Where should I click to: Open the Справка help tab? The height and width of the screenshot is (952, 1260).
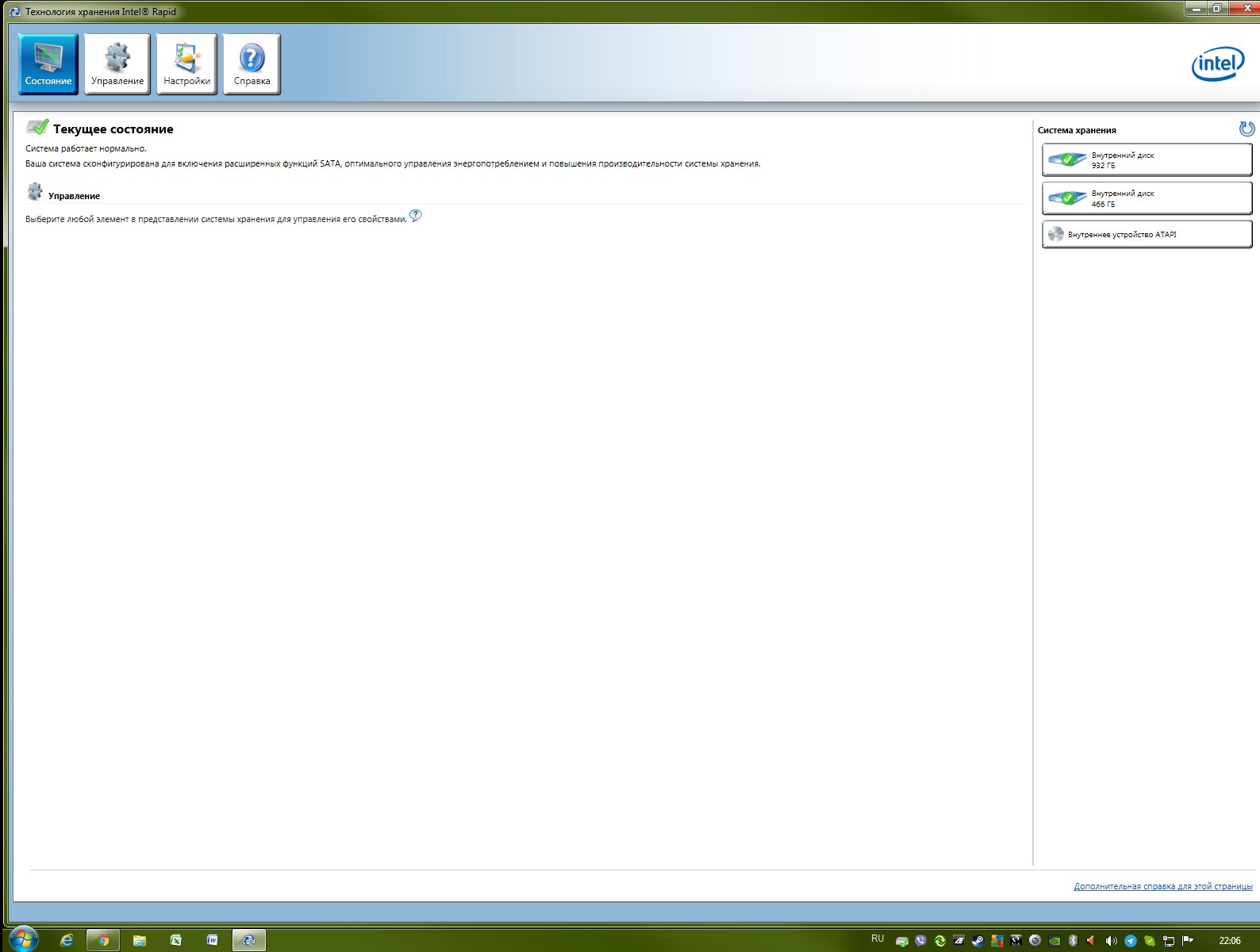pos(252,64)
